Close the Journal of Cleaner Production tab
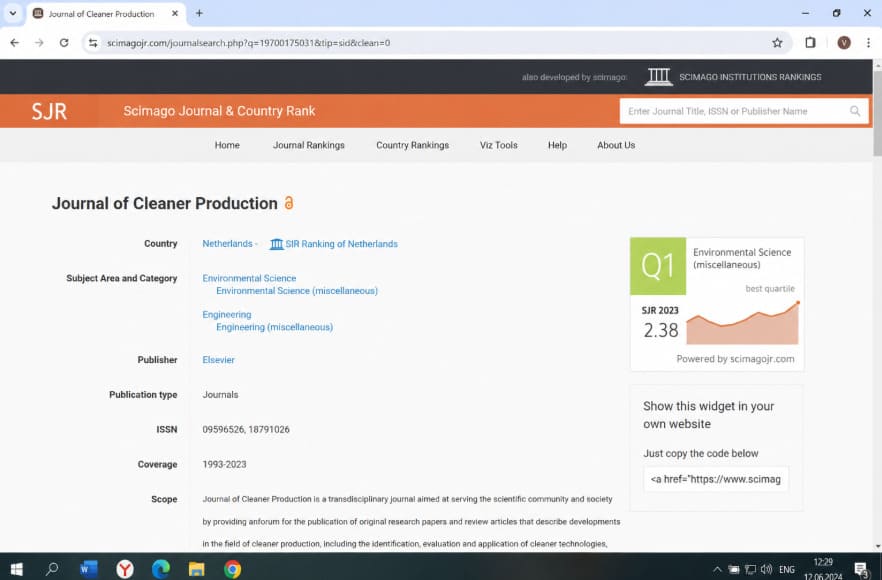The width and height of the screenshot is (882, 580). 175,14
